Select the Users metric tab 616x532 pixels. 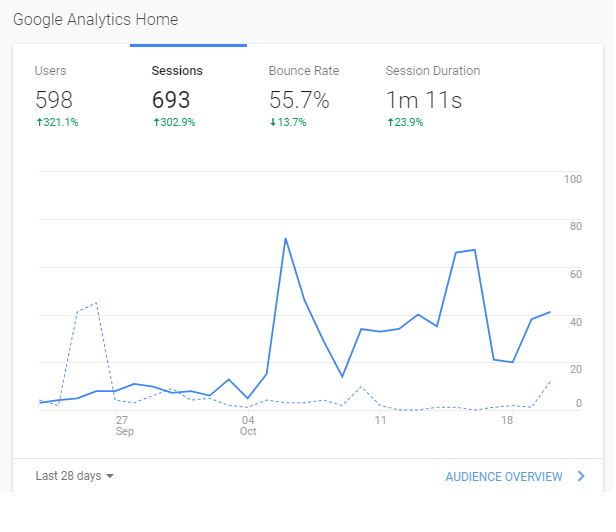point(71,96)
